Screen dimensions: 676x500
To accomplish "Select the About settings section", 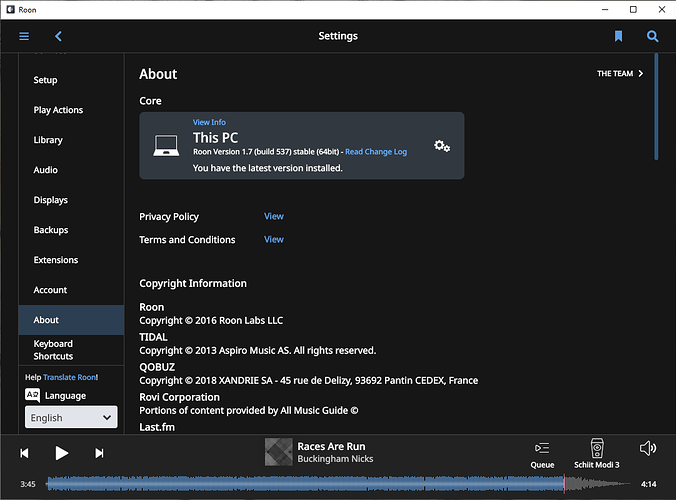I will point(71,320).
